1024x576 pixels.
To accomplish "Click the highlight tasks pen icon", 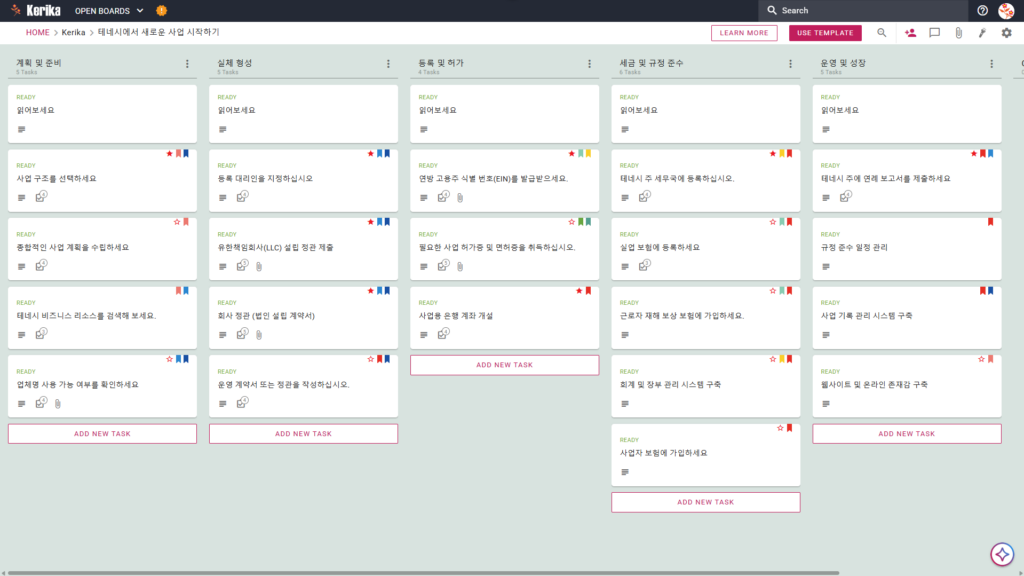I will [982, 33].
